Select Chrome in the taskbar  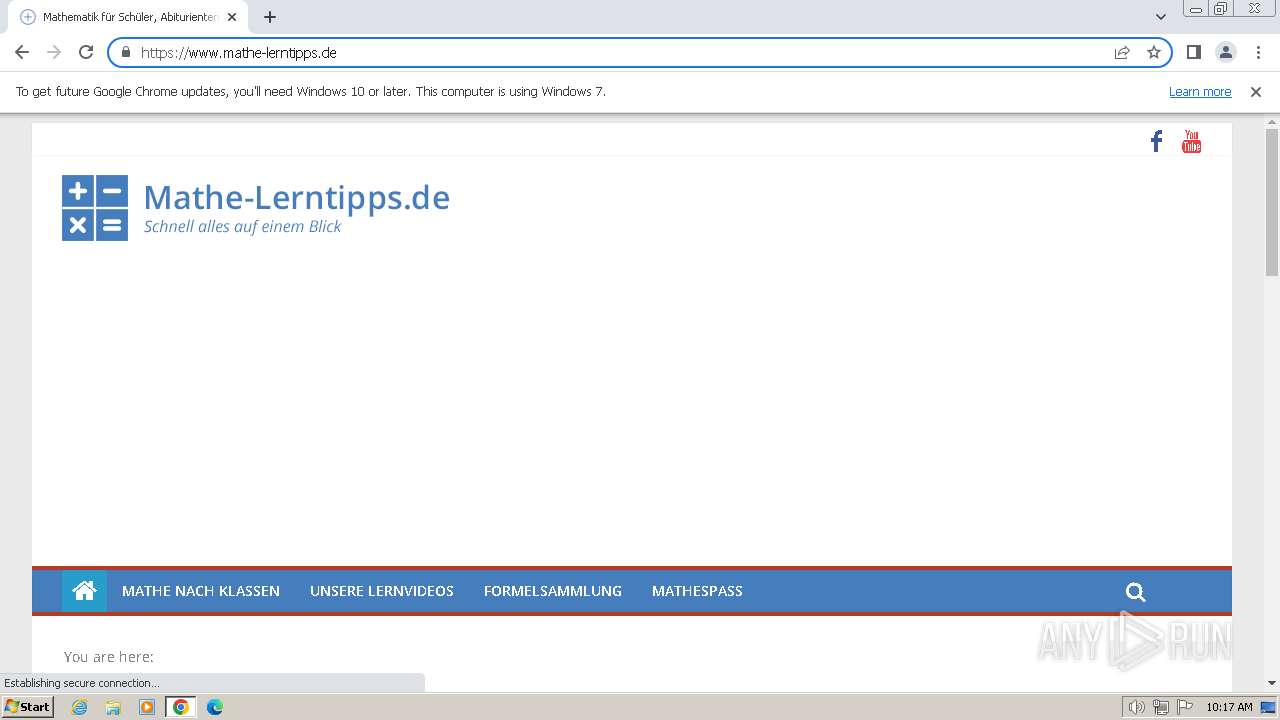point(181,707)
